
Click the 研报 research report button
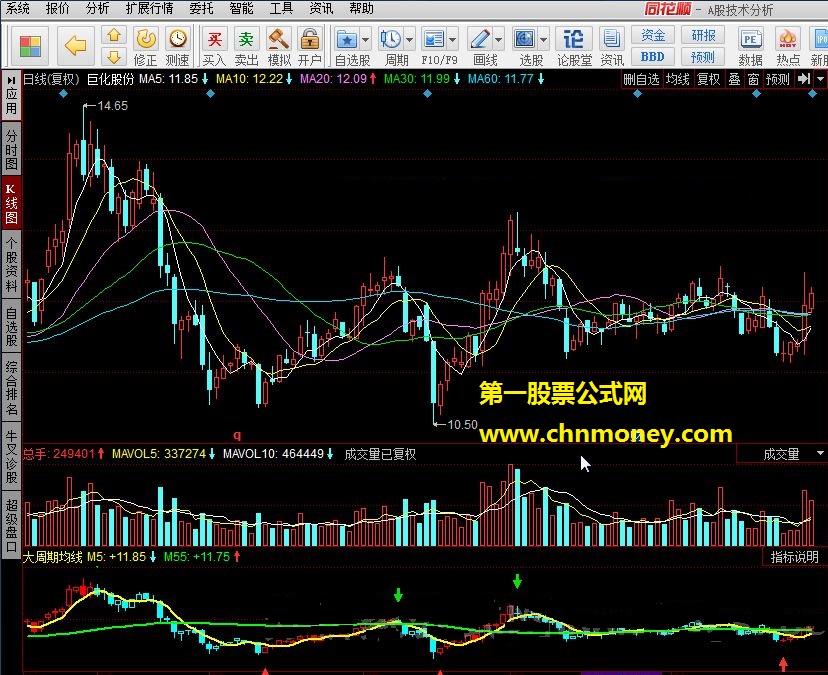(703, 35)
